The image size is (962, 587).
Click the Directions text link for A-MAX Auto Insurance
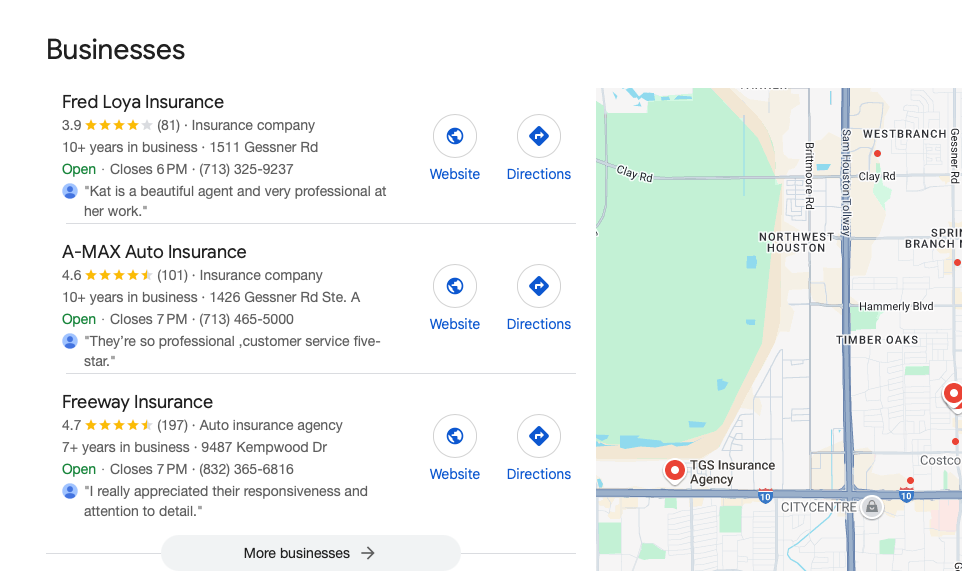[x=539, y=324]
